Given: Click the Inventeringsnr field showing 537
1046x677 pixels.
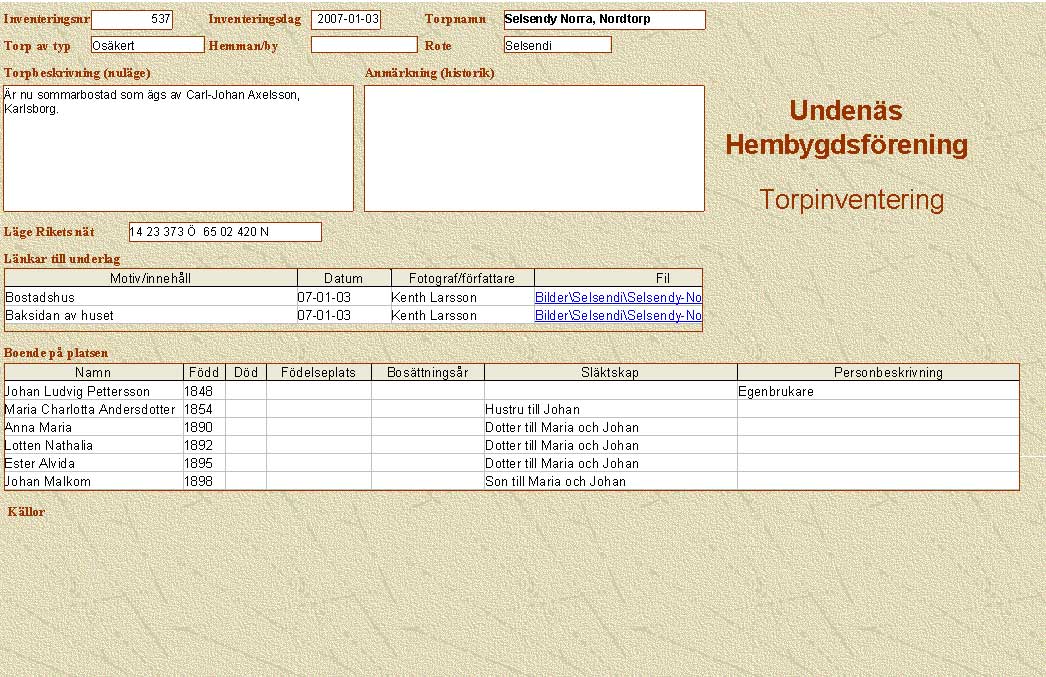Looking at the screenshot, I should (x=132, y=19).
